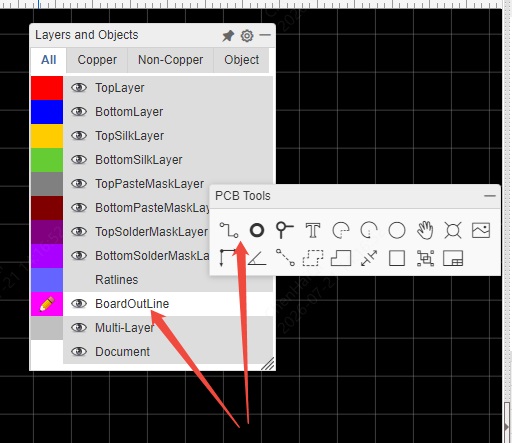This screenshot has width=512, height=443.
Task: Activate the hand Move tool
Action: (425, 230)
